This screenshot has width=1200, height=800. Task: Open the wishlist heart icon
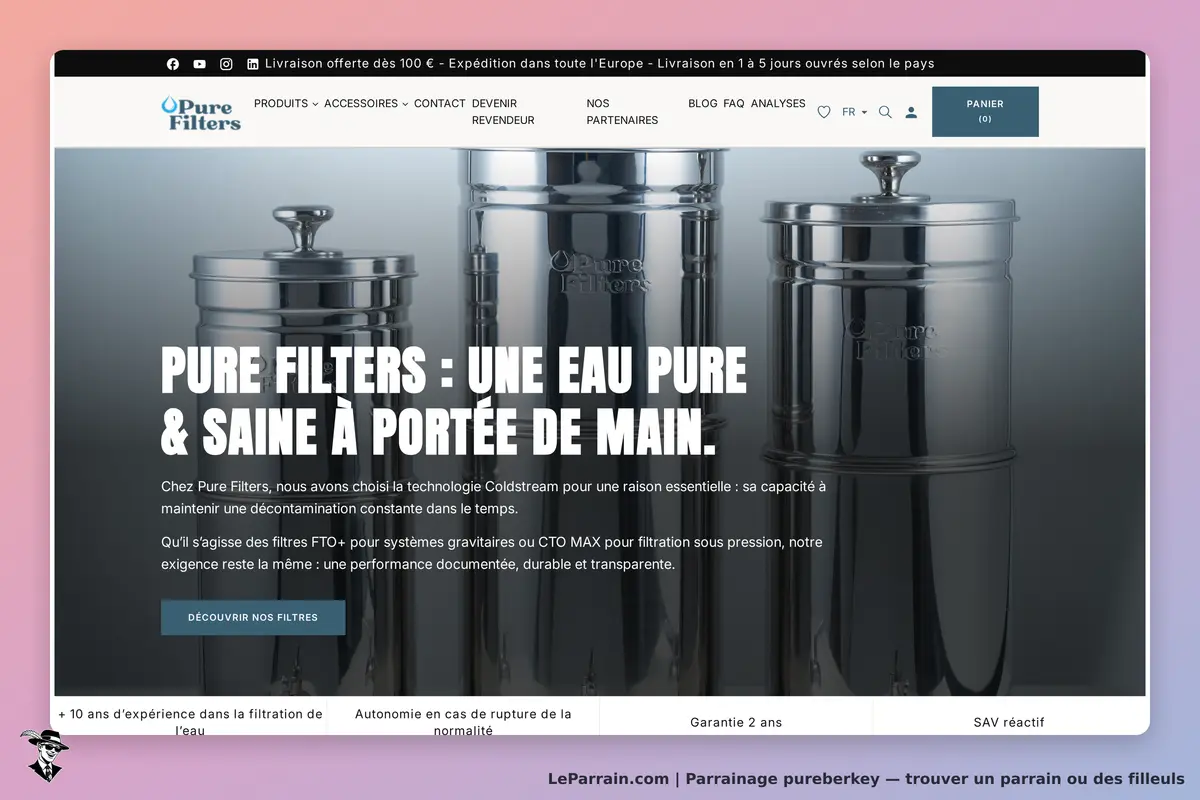824,112
